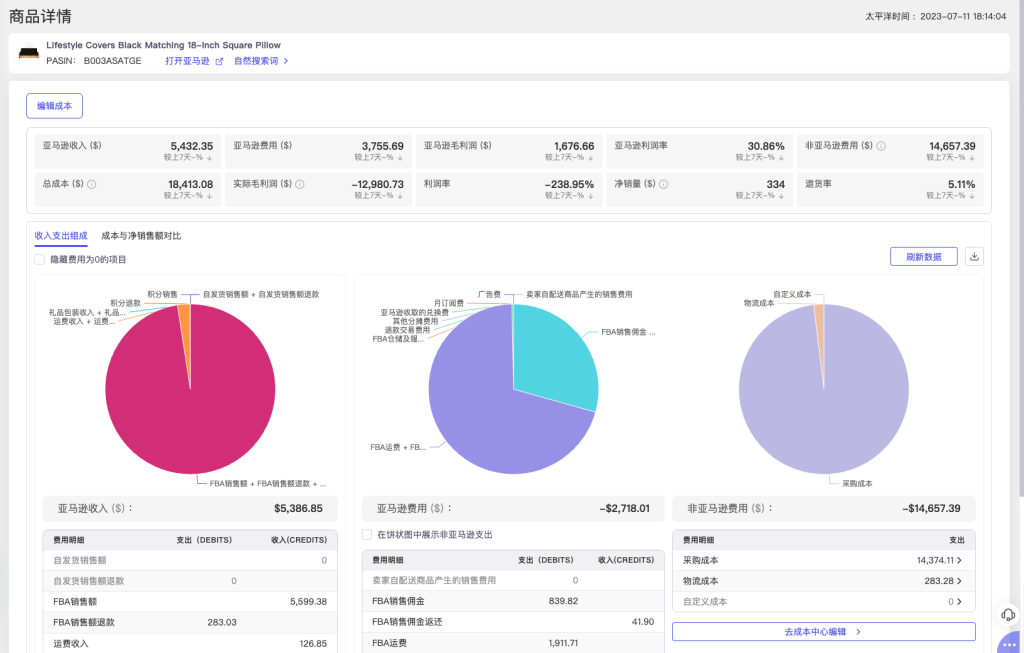Click the 广告费 pie chart label
The width and height of the screenshot is (1024, 653).
pos(489,295)
